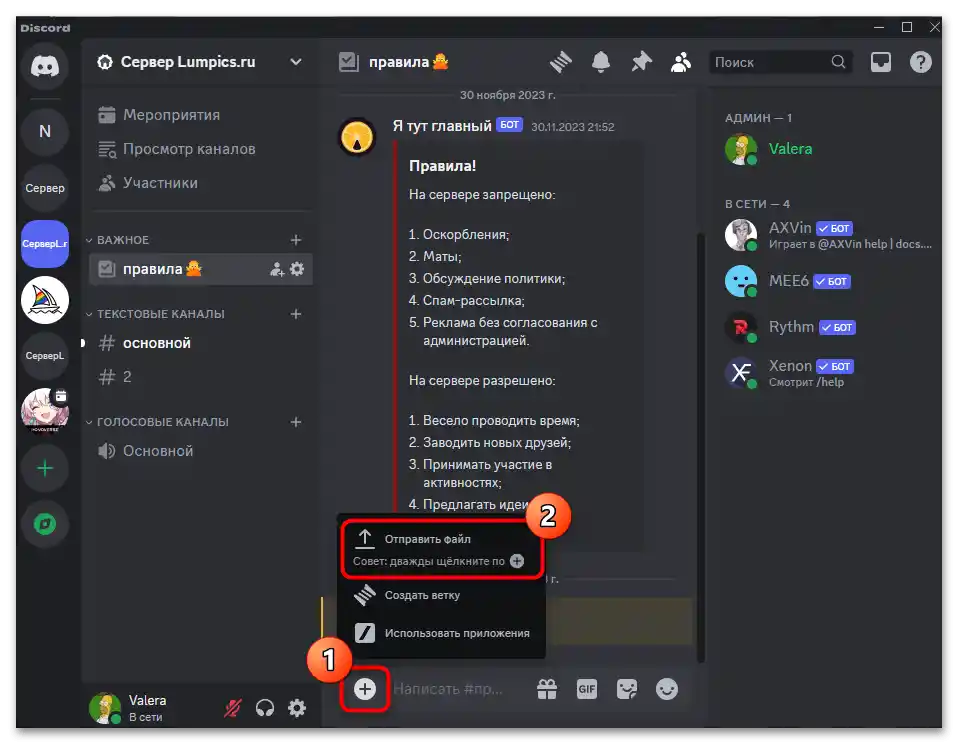Image resolution: width=958 pixels, height=744 pixels.
Task: Select the СерверL_r highlighted server icon
Action: point(45,244)
